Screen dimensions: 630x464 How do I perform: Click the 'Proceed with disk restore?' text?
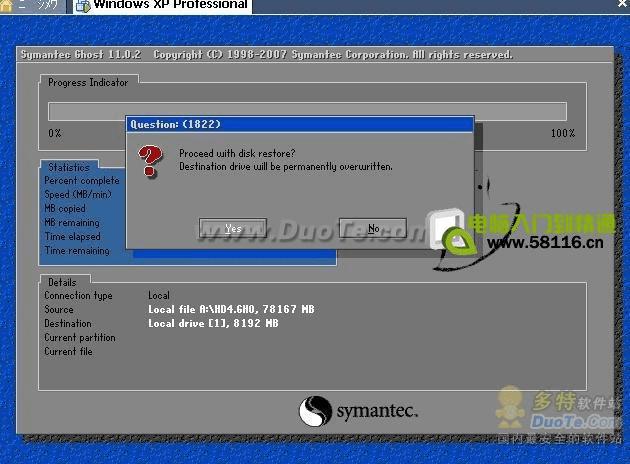pyautogui.click(x=237, y=153)
